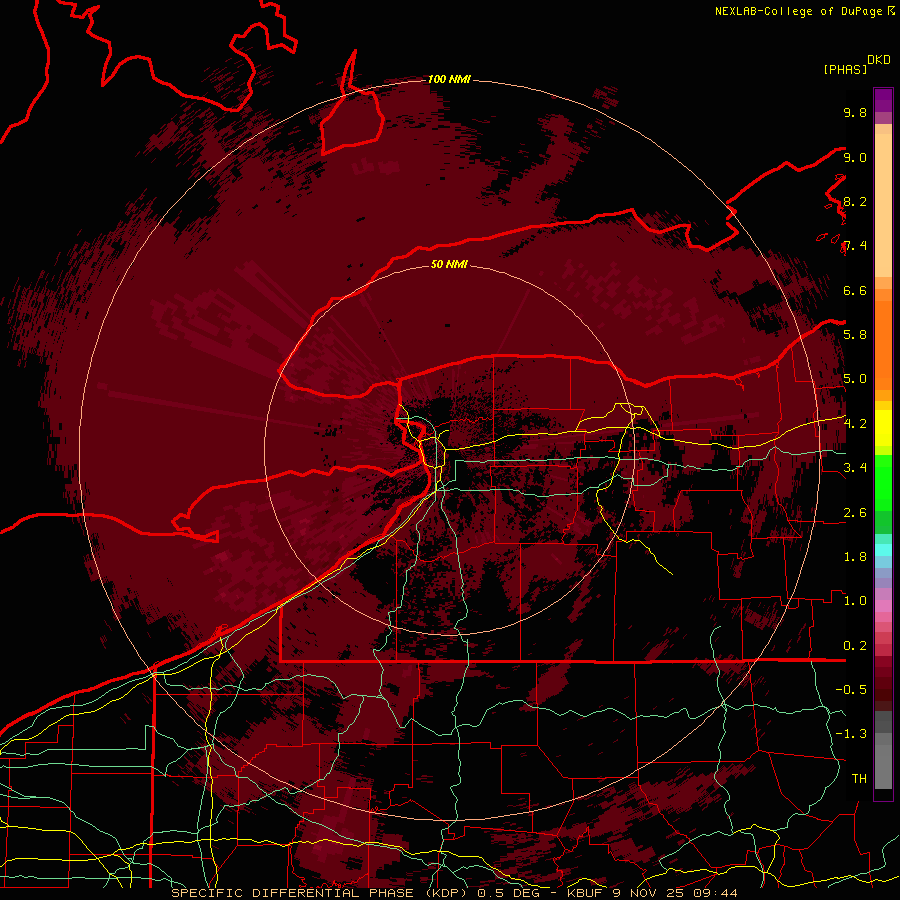Screen dimensions: 900x900
Task: Pick the cyan segment of the color bar
Action: 883,550
